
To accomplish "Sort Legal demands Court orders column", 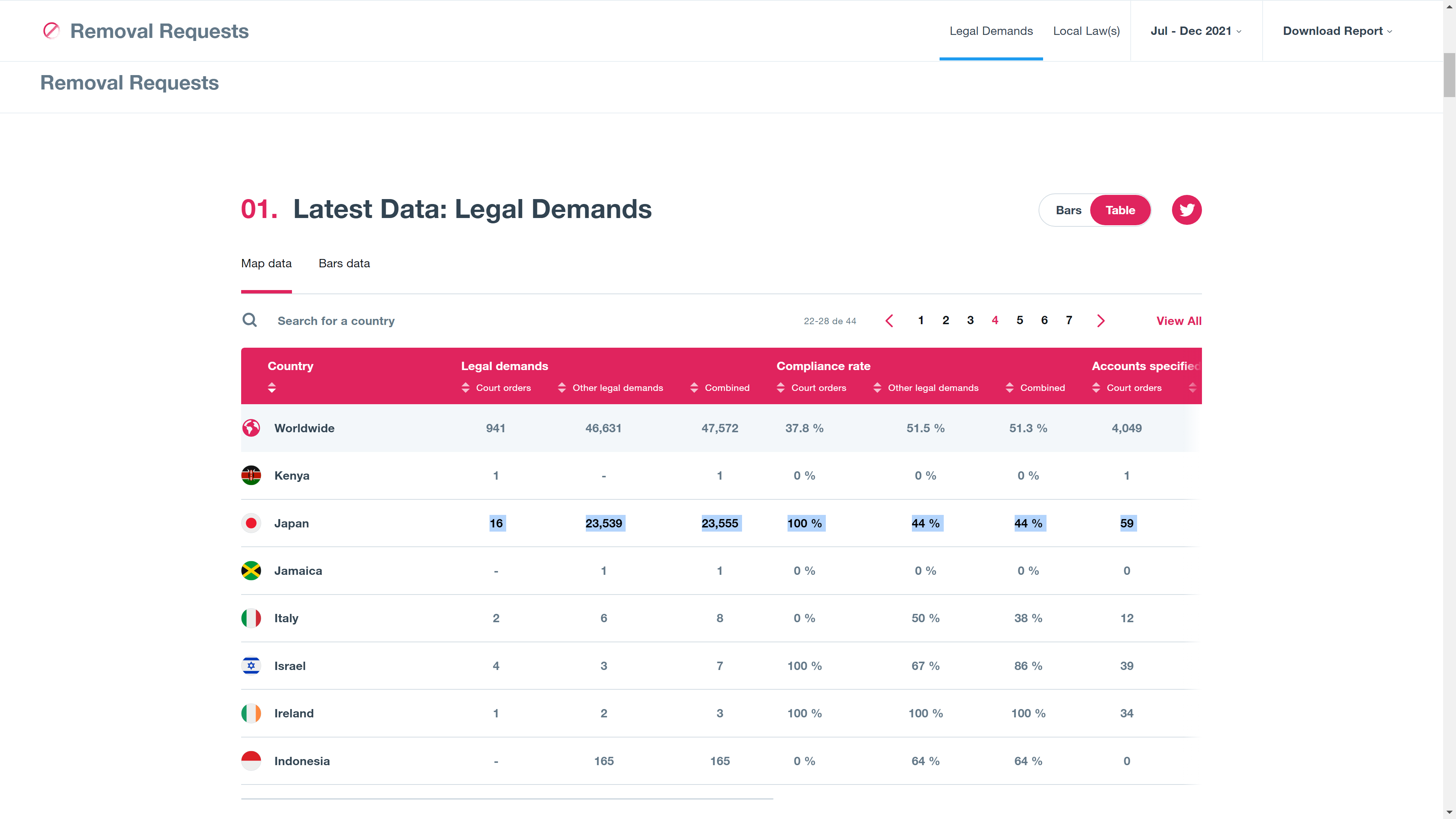I will (x=465, y=388).
